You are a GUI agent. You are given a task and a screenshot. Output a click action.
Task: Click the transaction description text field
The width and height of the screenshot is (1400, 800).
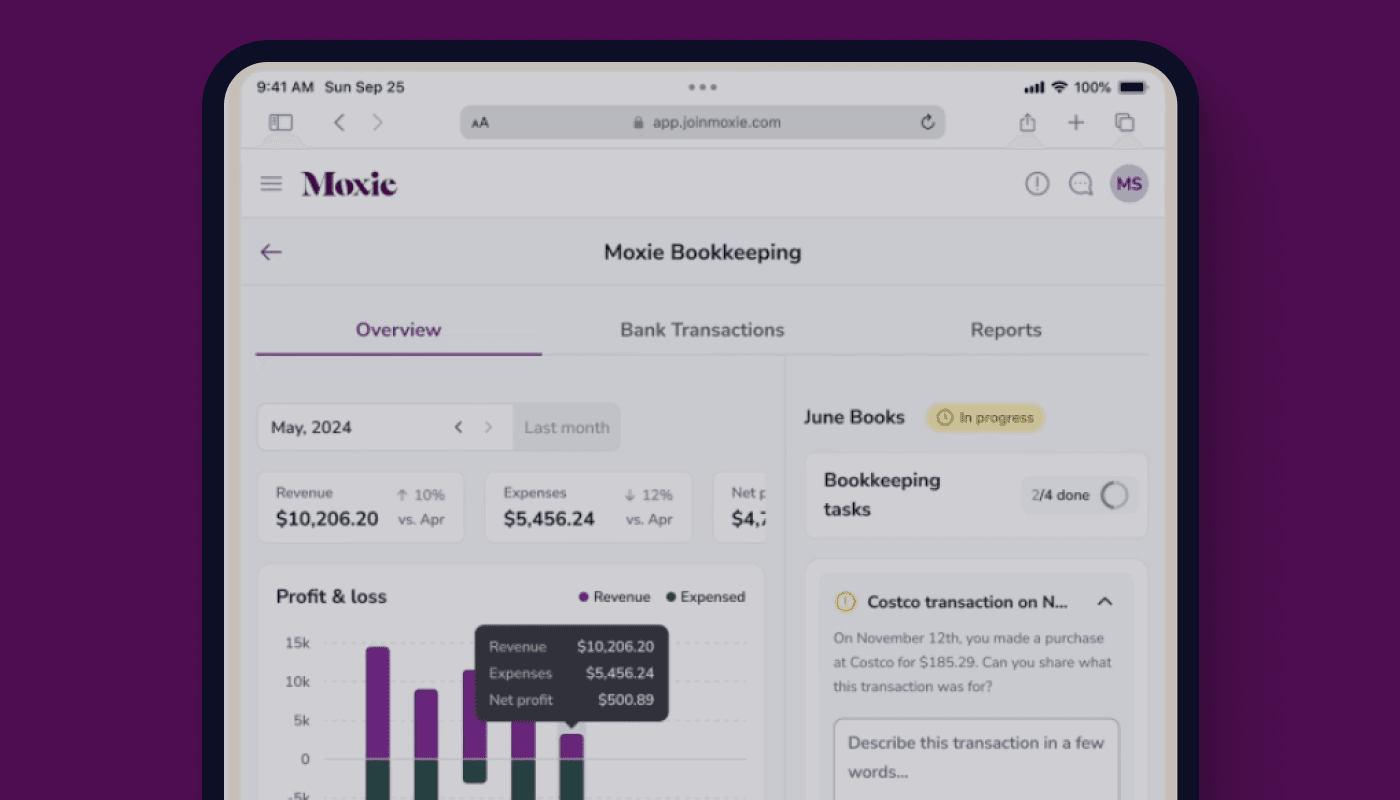pyautogui.click(x=976, y=757)
